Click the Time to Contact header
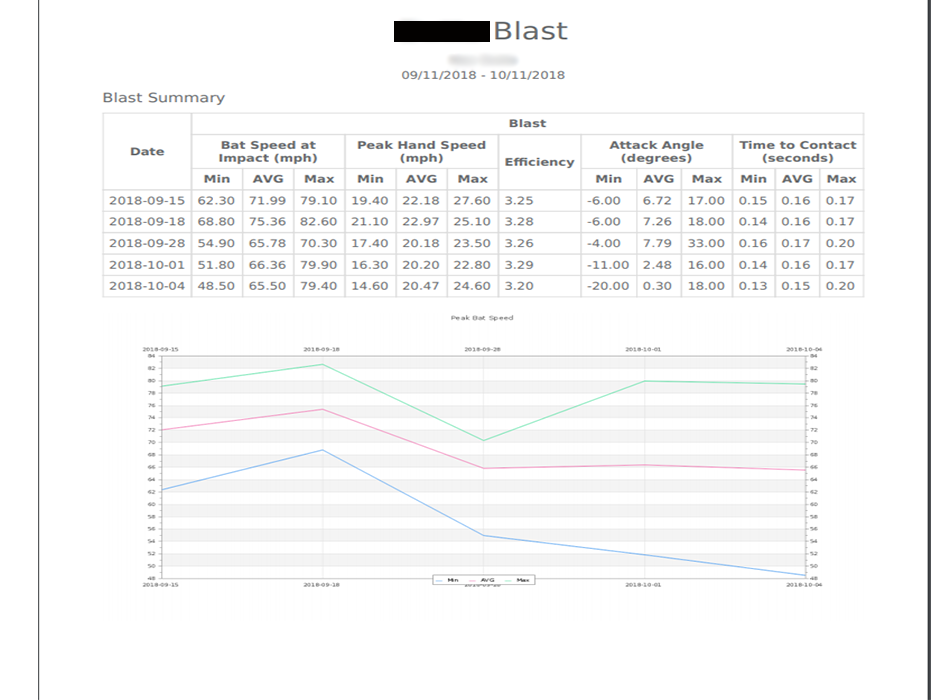Image resolution: width=950 pixels, height=700 pixels. coord(797,151)
